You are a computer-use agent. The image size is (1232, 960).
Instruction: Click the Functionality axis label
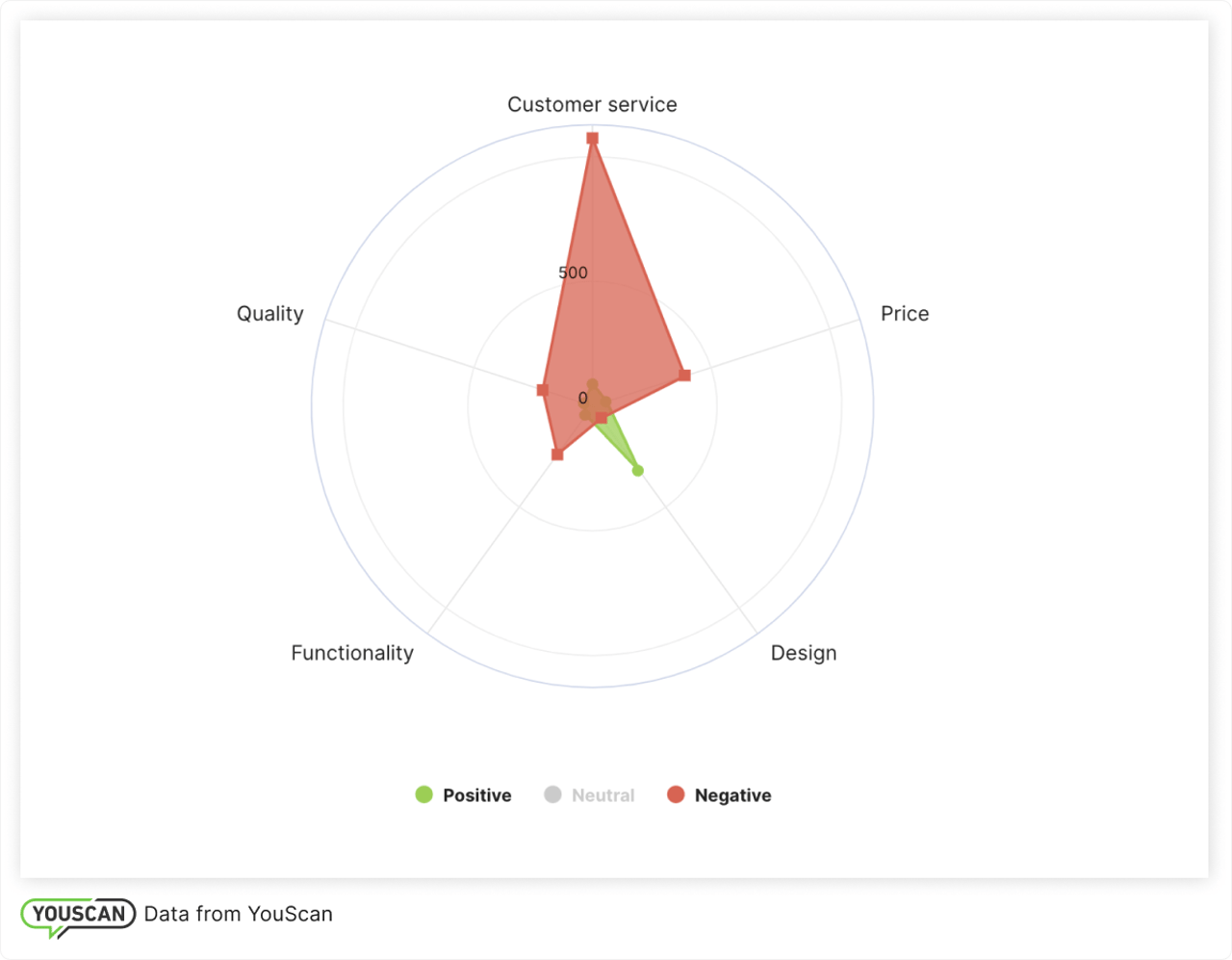pos(352,653)
